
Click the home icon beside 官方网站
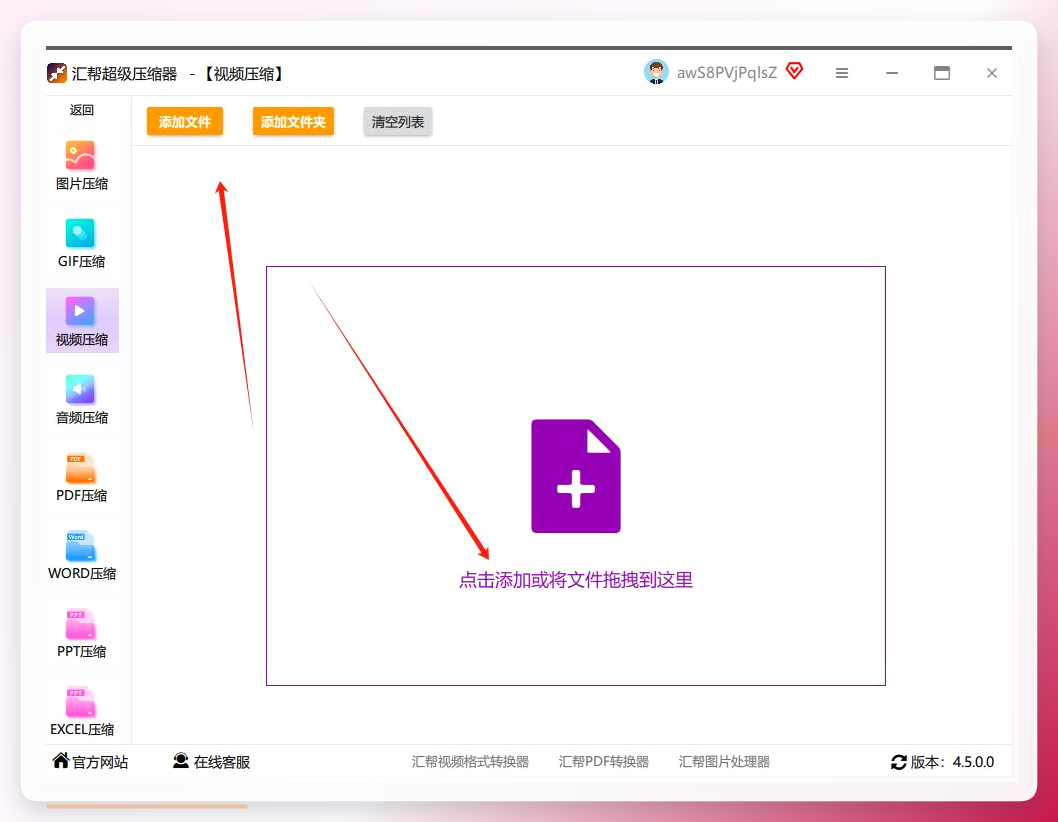61,761
